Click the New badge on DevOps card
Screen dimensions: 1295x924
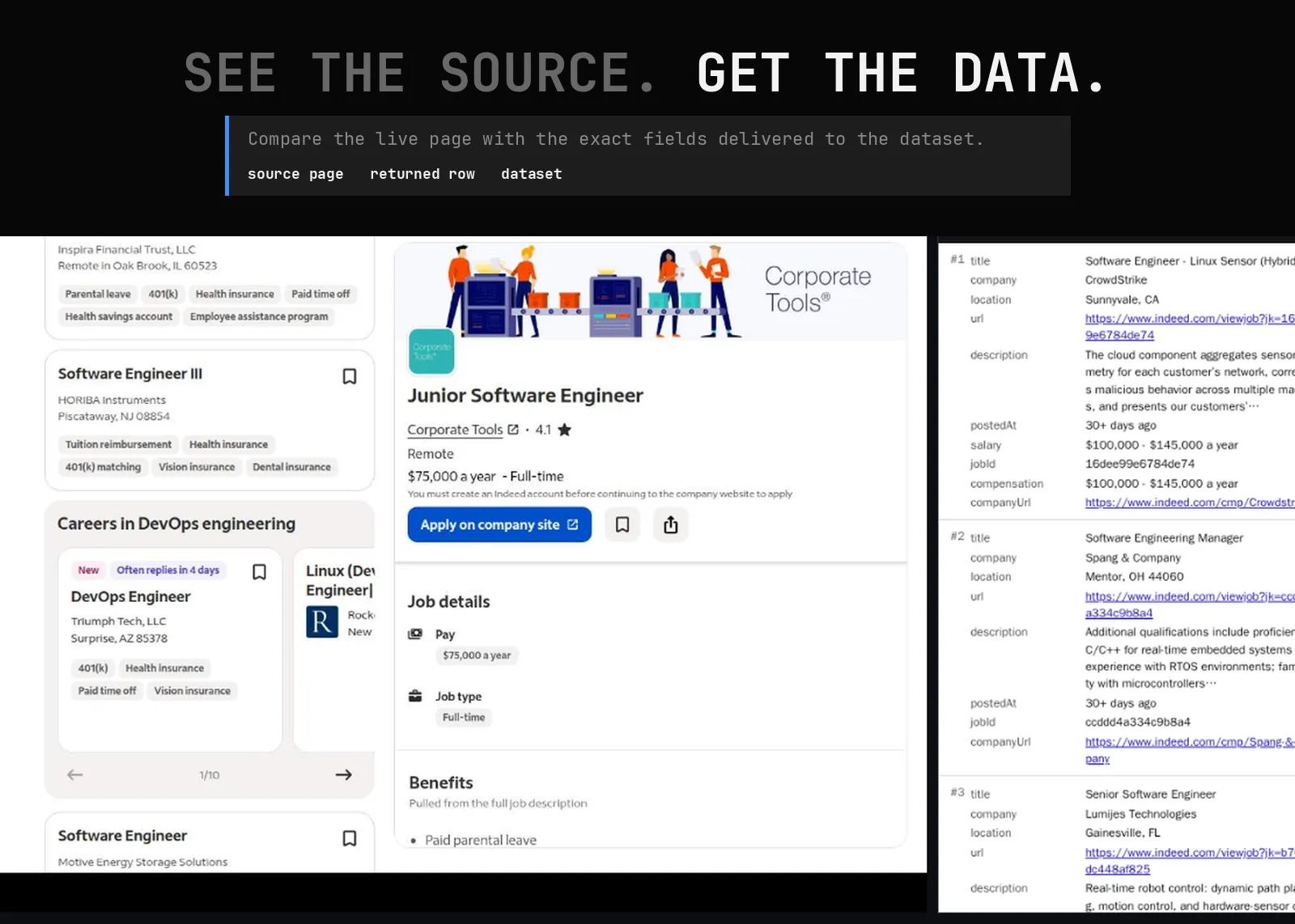88,570
